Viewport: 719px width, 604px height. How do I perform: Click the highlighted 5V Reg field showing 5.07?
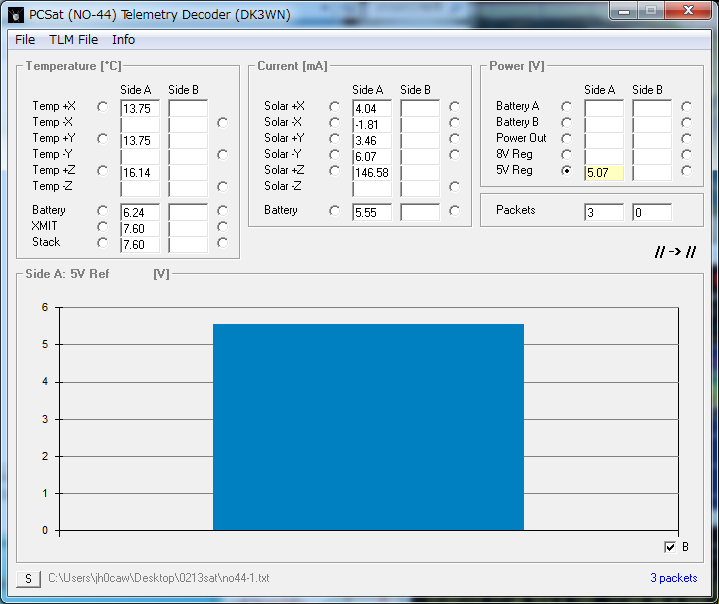(x=604, y=173)
